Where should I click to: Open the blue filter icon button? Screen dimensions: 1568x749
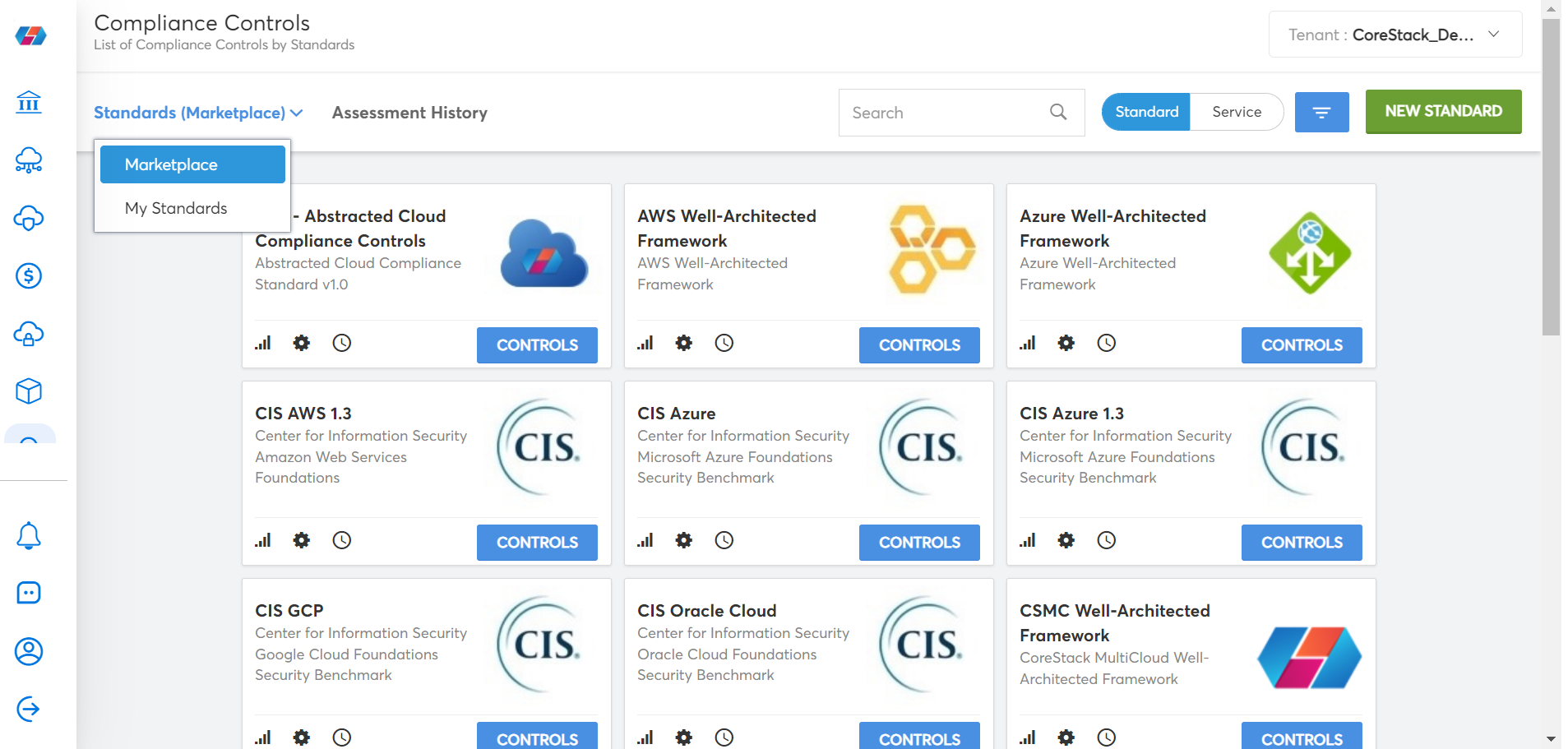1321,112
